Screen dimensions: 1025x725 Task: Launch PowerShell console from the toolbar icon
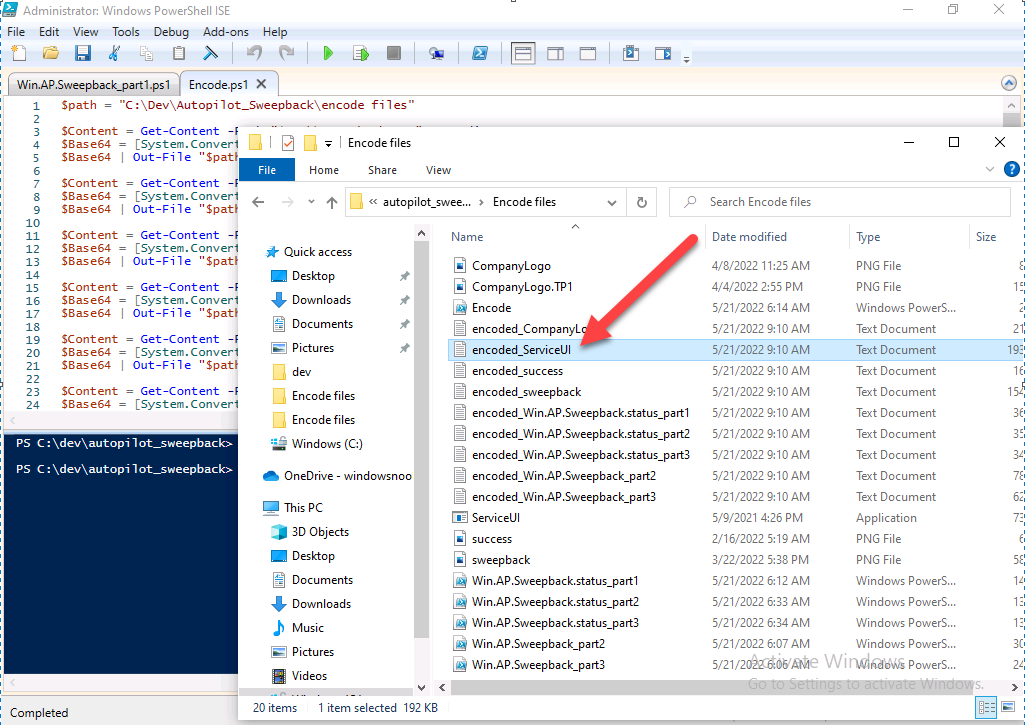click(x=480, y=53)
